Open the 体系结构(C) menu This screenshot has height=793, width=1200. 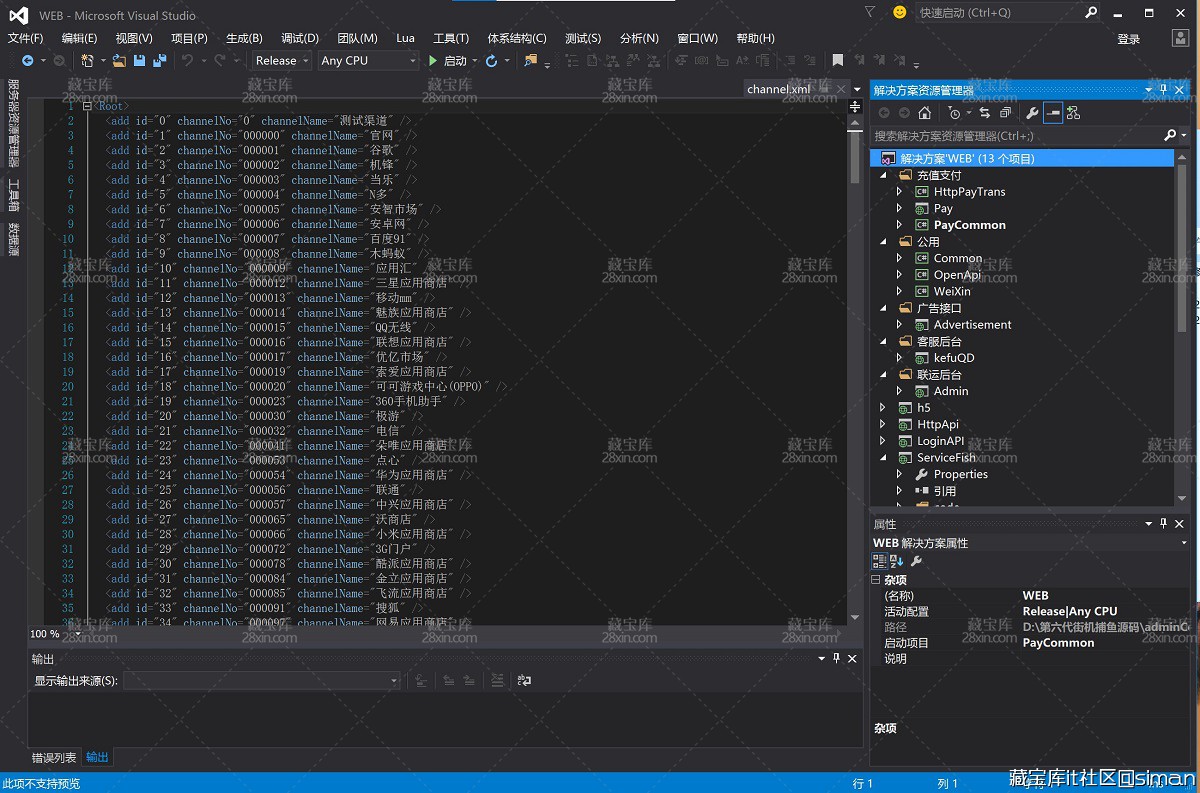point(517,38)
